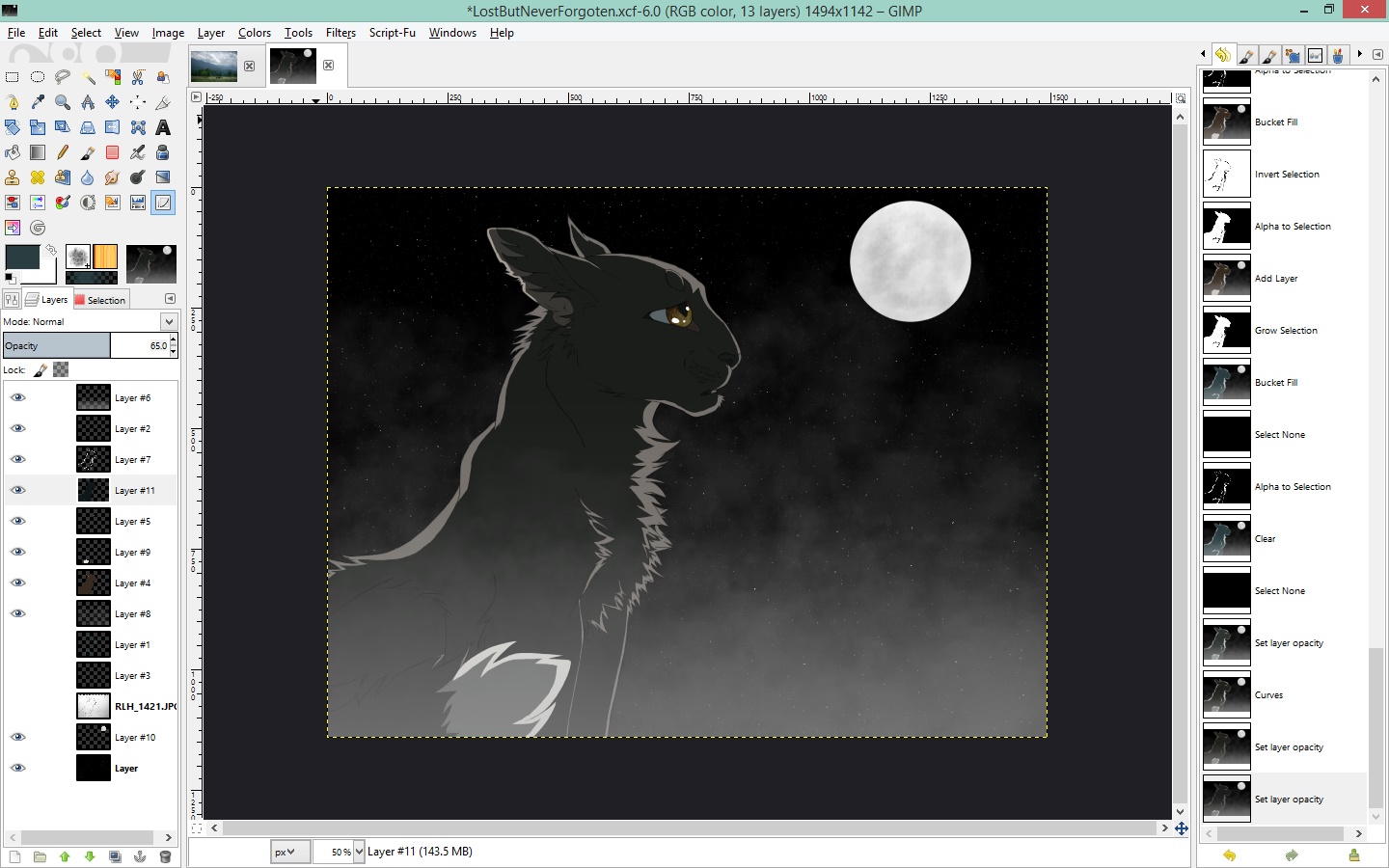
Task: Select the Text tool
Action: point(162,126)
